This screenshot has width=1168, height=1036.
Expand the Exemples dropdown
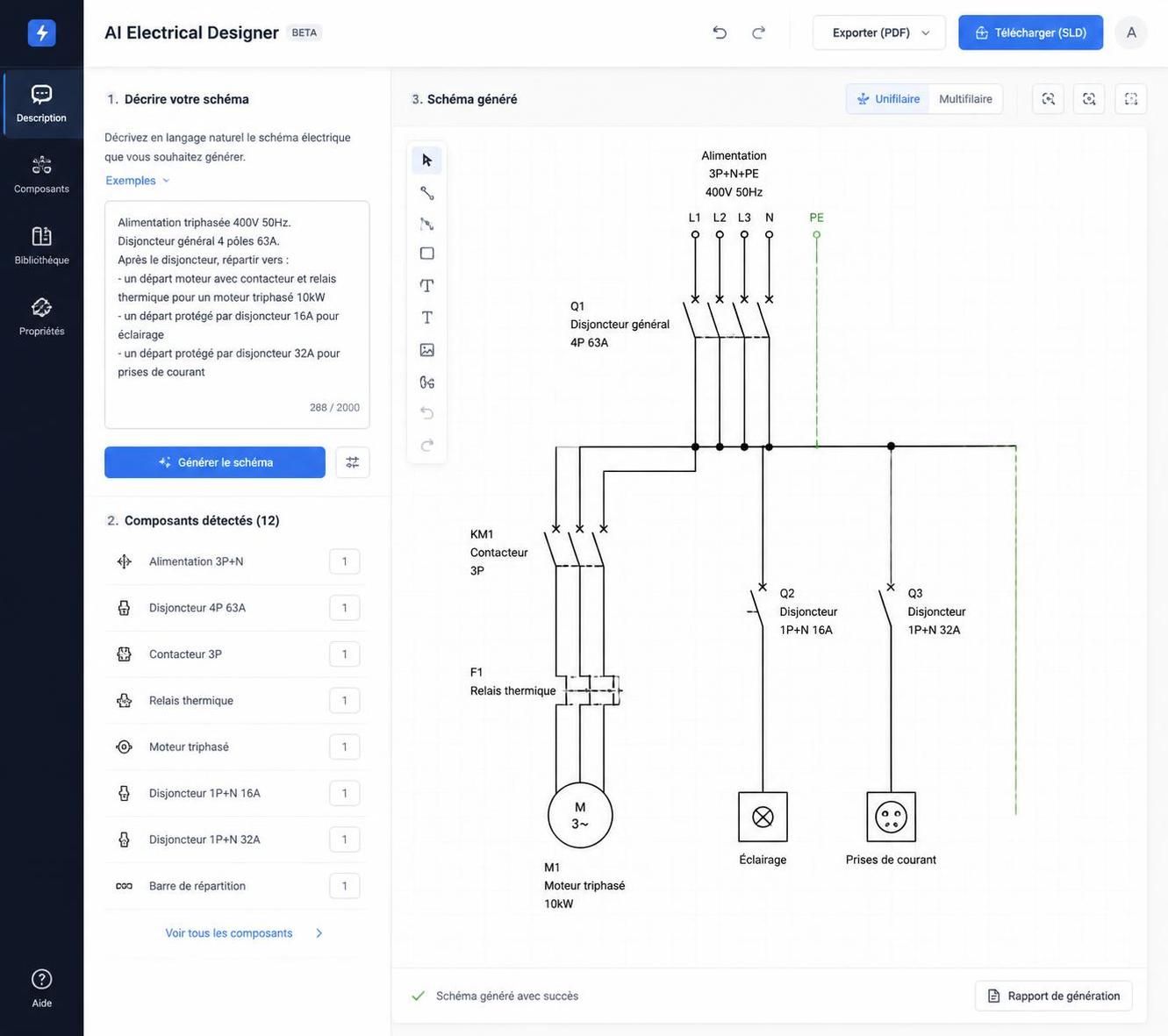[x=138, y=181]
